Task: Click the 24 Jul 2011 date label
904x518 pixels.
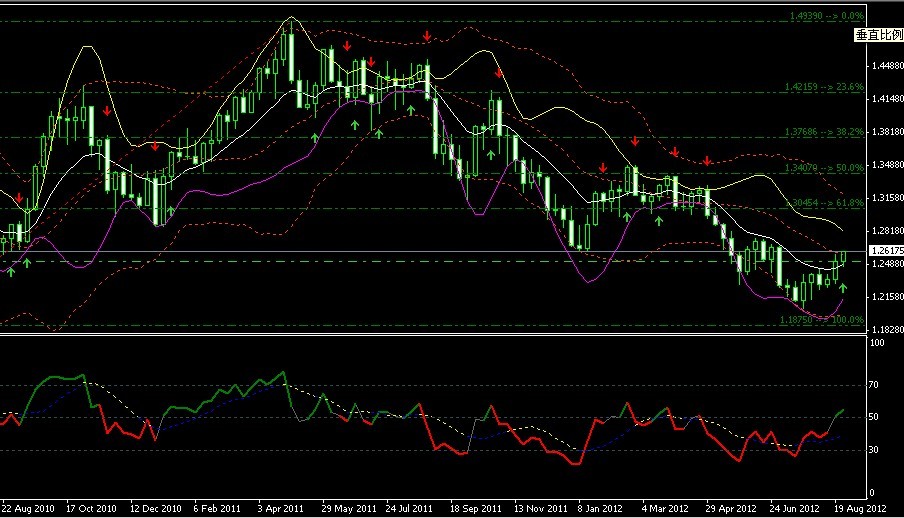Action: [x=409, y=509]
